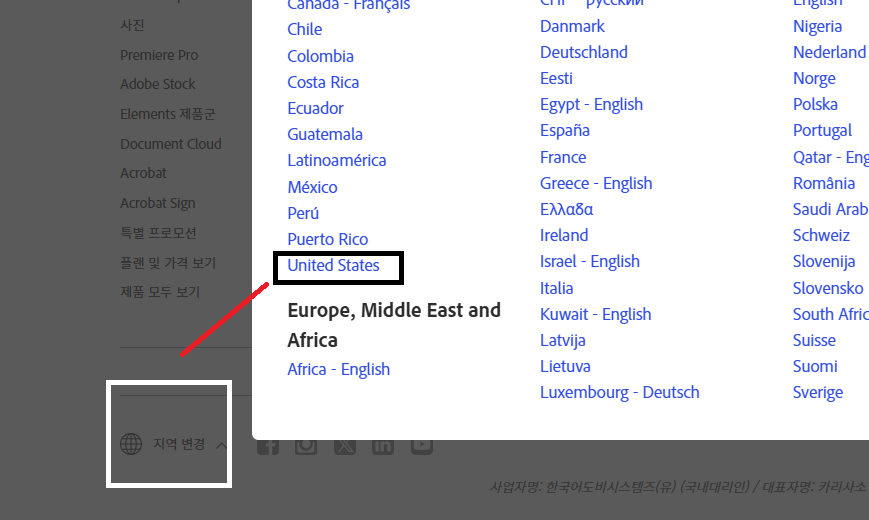Choose Israel - English region
This screenshot has width=869, height=520.
tap(589, 261)
